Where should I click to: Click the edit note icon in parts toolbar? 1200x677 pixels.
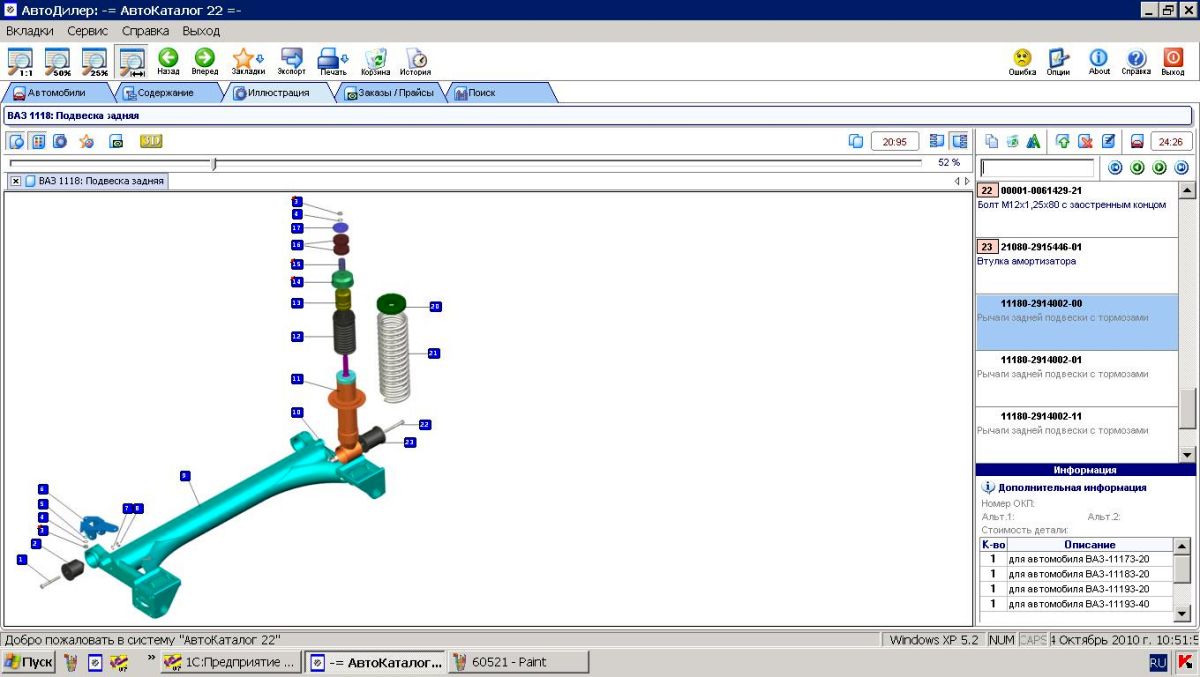[x=1108, y=141]
